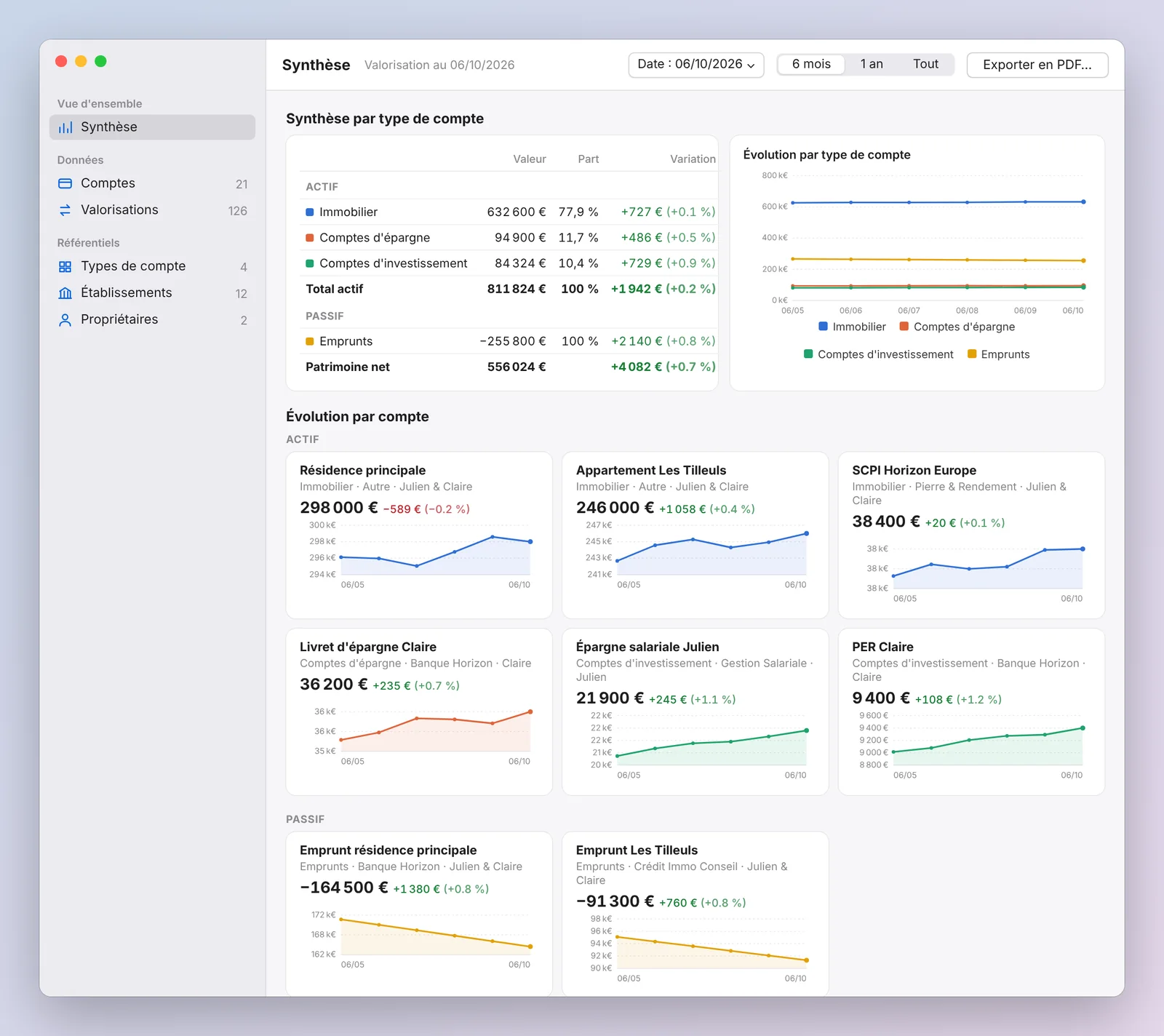The width and height of the screenshot is (1164, 1036).
Task: Click the Propriétaires person icon
Action: click(65, 320)
